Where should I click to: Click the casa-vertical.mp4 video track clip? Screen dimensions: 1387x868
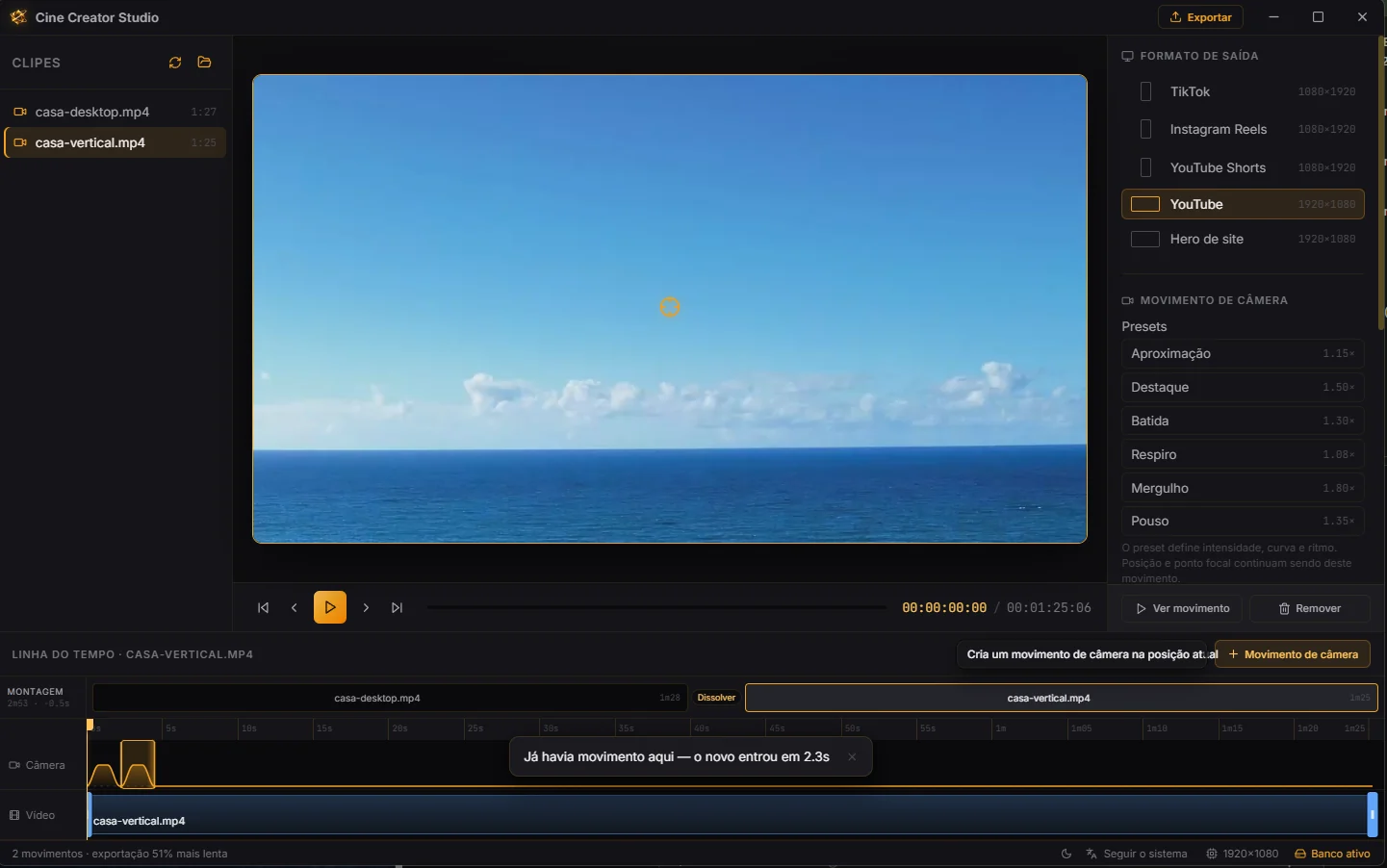pyautogui.click(x=729, y=815)
